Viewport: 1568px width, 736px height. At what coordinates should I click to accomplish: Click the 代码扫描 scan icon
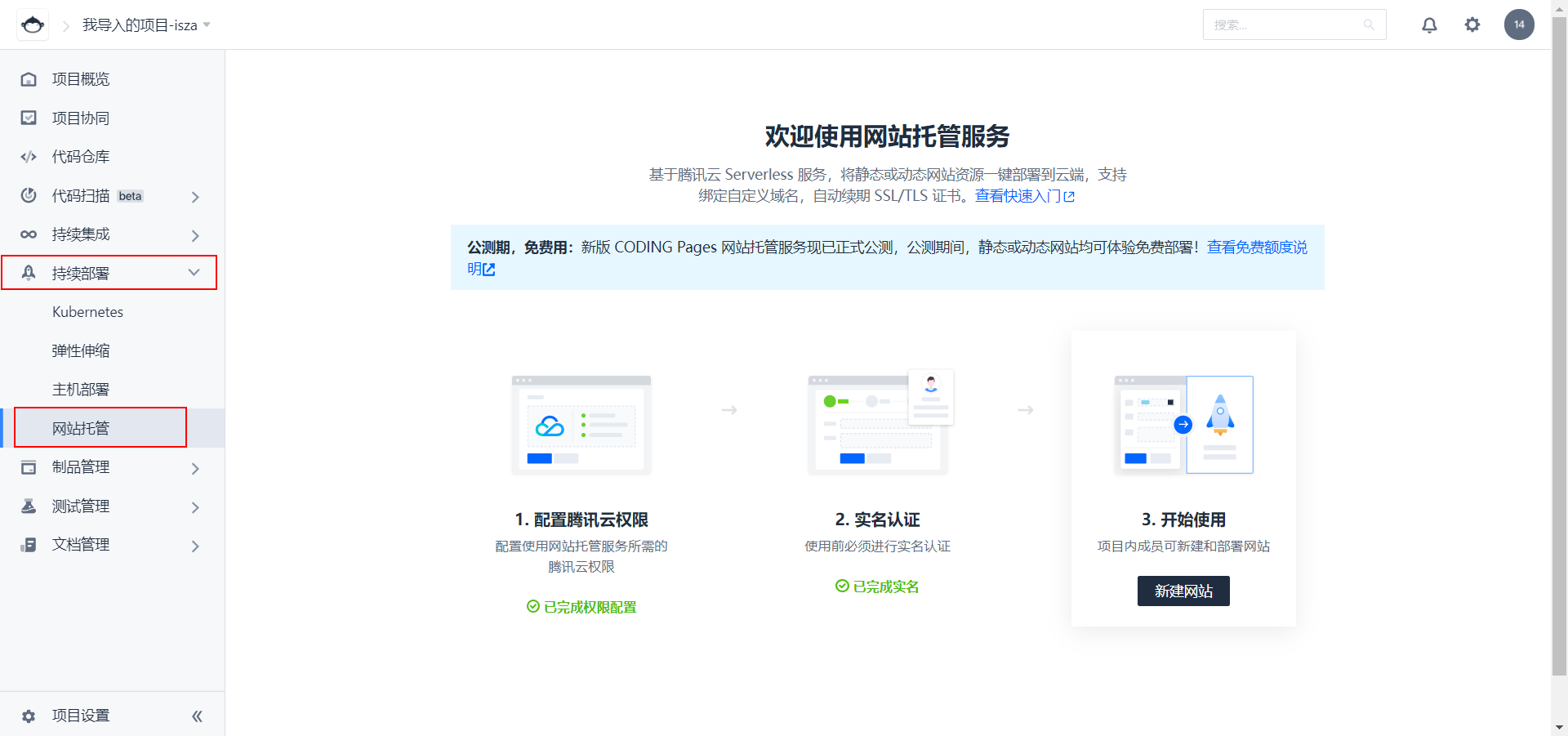point(29,195)
